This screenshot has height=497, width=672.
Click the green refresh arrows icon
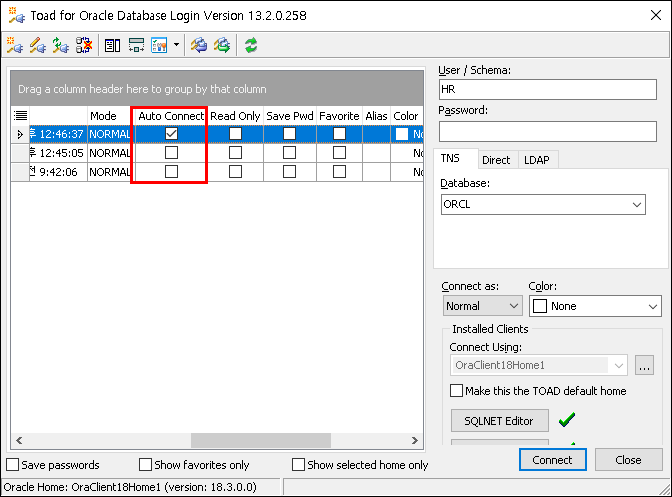point(251,45)
